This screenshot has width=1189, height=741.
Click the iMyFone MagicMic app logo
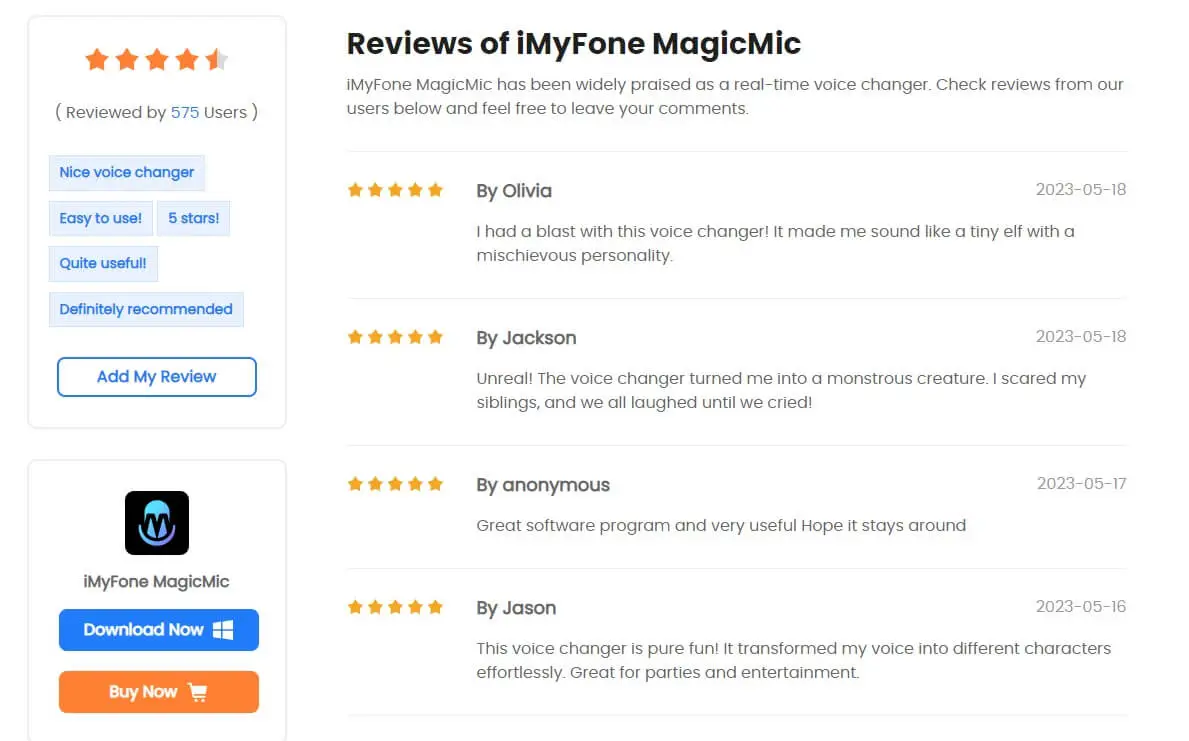[157, 523]
